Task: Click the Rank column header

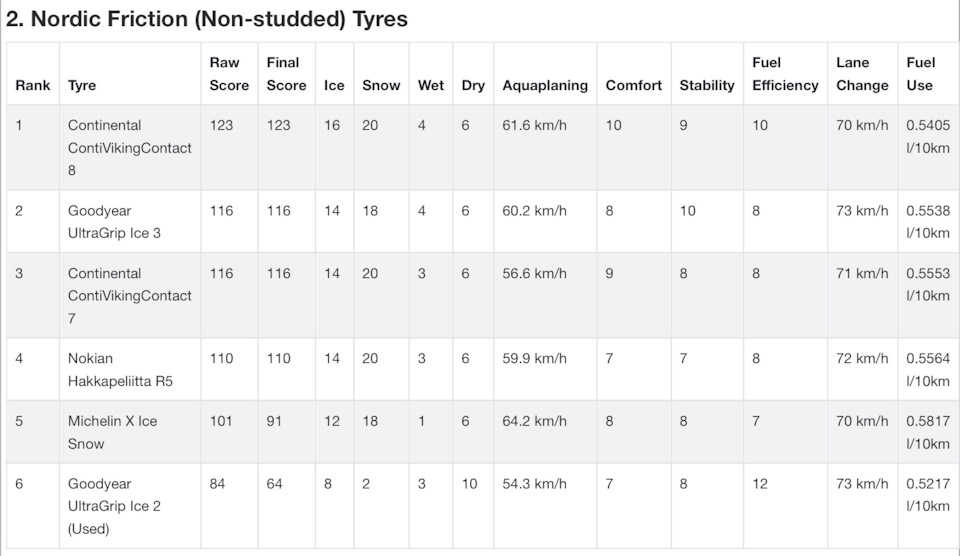Action: tap(33, 85)
